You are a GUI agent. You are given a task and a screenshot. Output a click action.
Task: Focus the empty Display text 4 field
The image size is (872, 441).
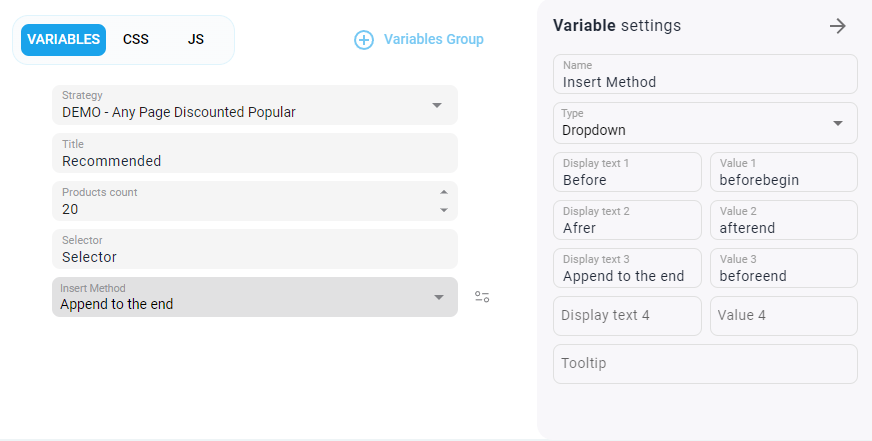(627, 316)
